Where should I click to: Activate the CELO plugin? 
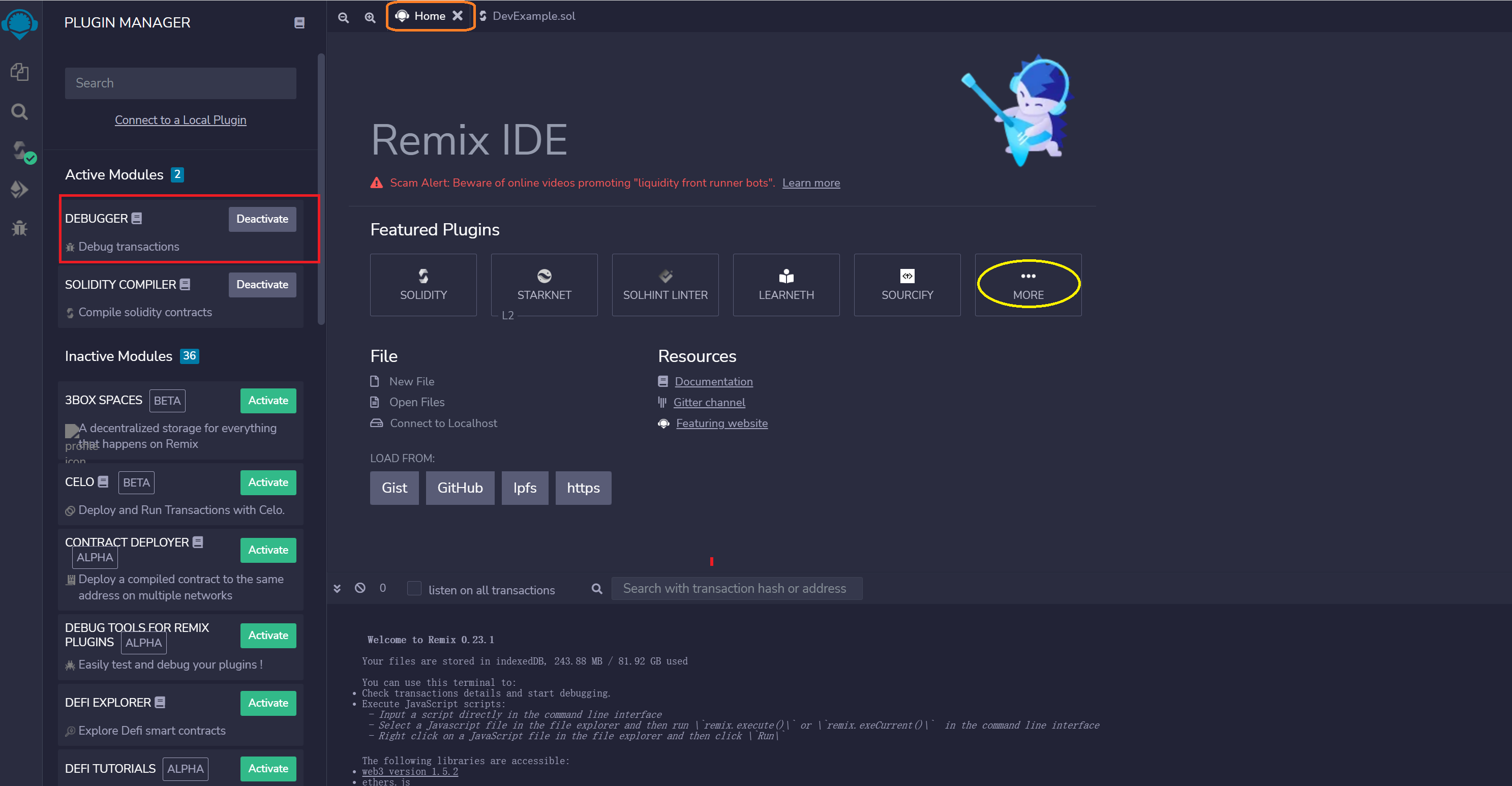(x=268, y=482)
